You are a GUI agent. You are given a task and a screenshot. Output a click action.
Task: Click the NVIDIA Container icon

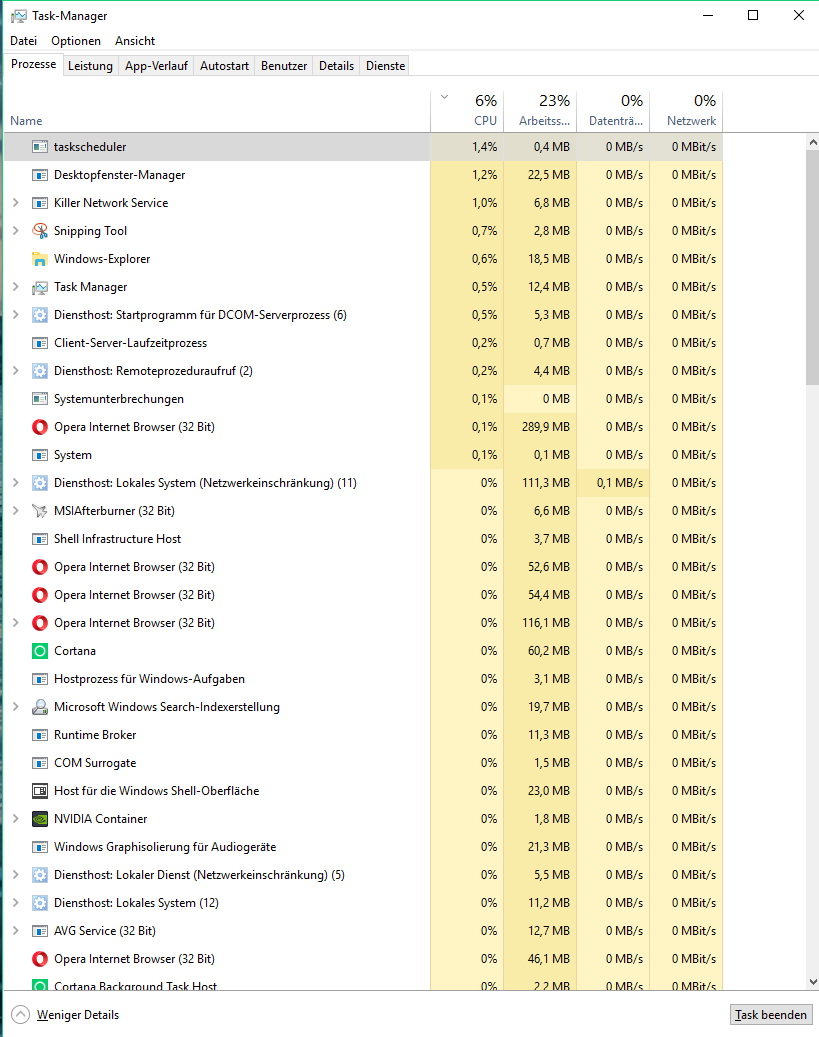click(x=40, y=819)
